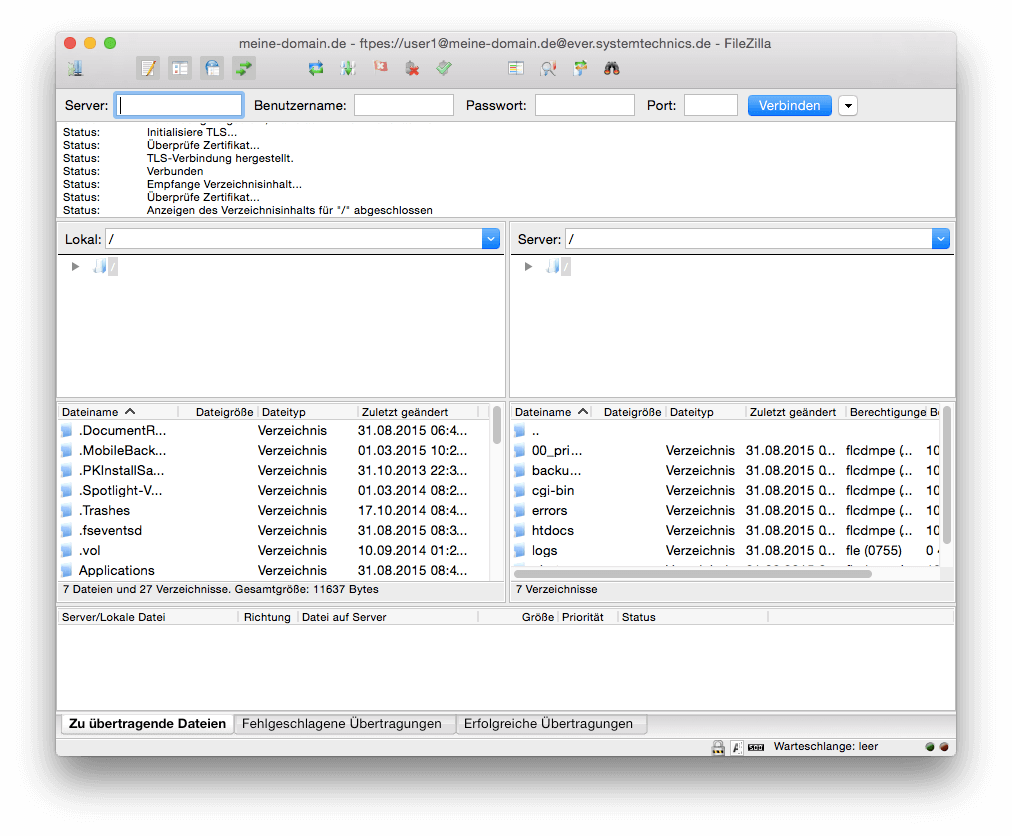1012x836 pixels.
Task: Sort local list by Zuletzt geändert column
Action: pos(418,412)
